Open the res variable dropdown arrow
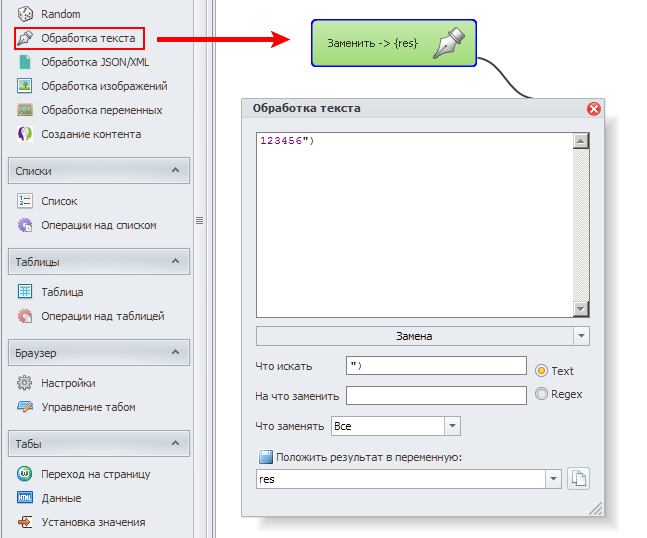The image size is (647, 538). (x=553, y=479)
